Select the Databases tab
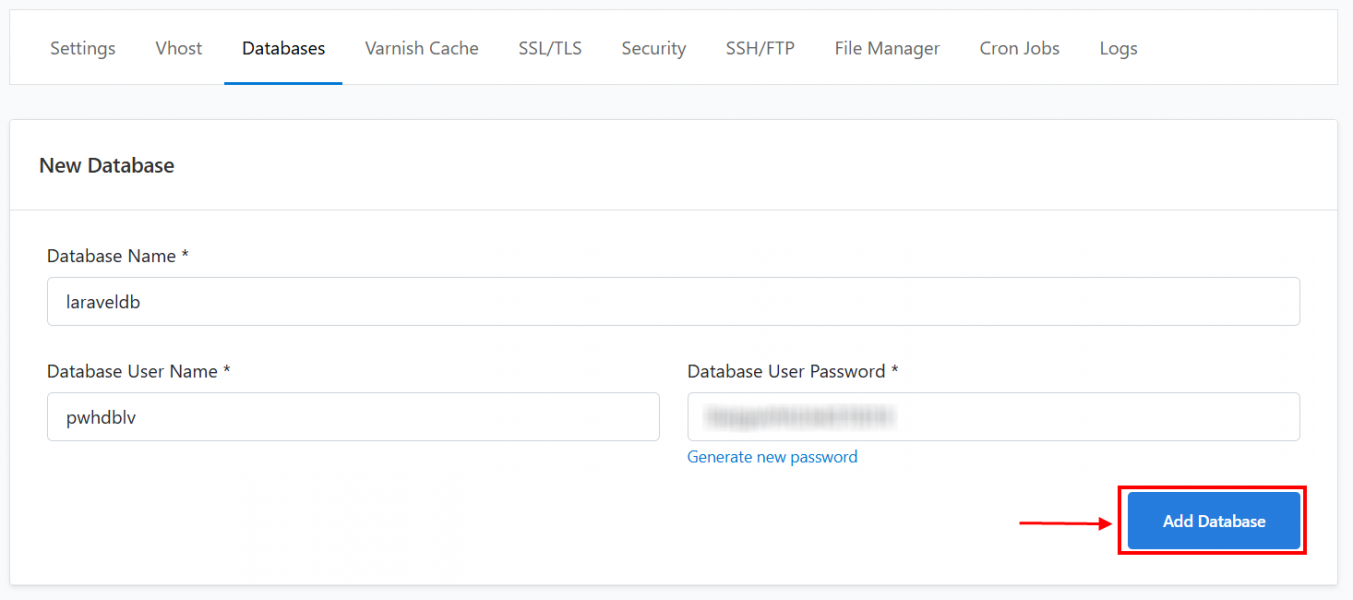The image size is (1353, 600). [283, 48]
